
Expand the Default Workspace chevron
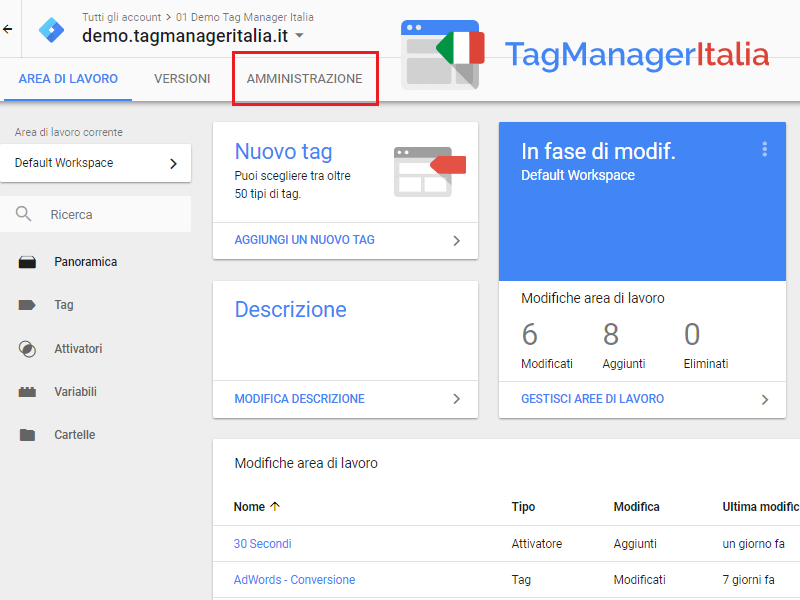[x=174, y=163]
